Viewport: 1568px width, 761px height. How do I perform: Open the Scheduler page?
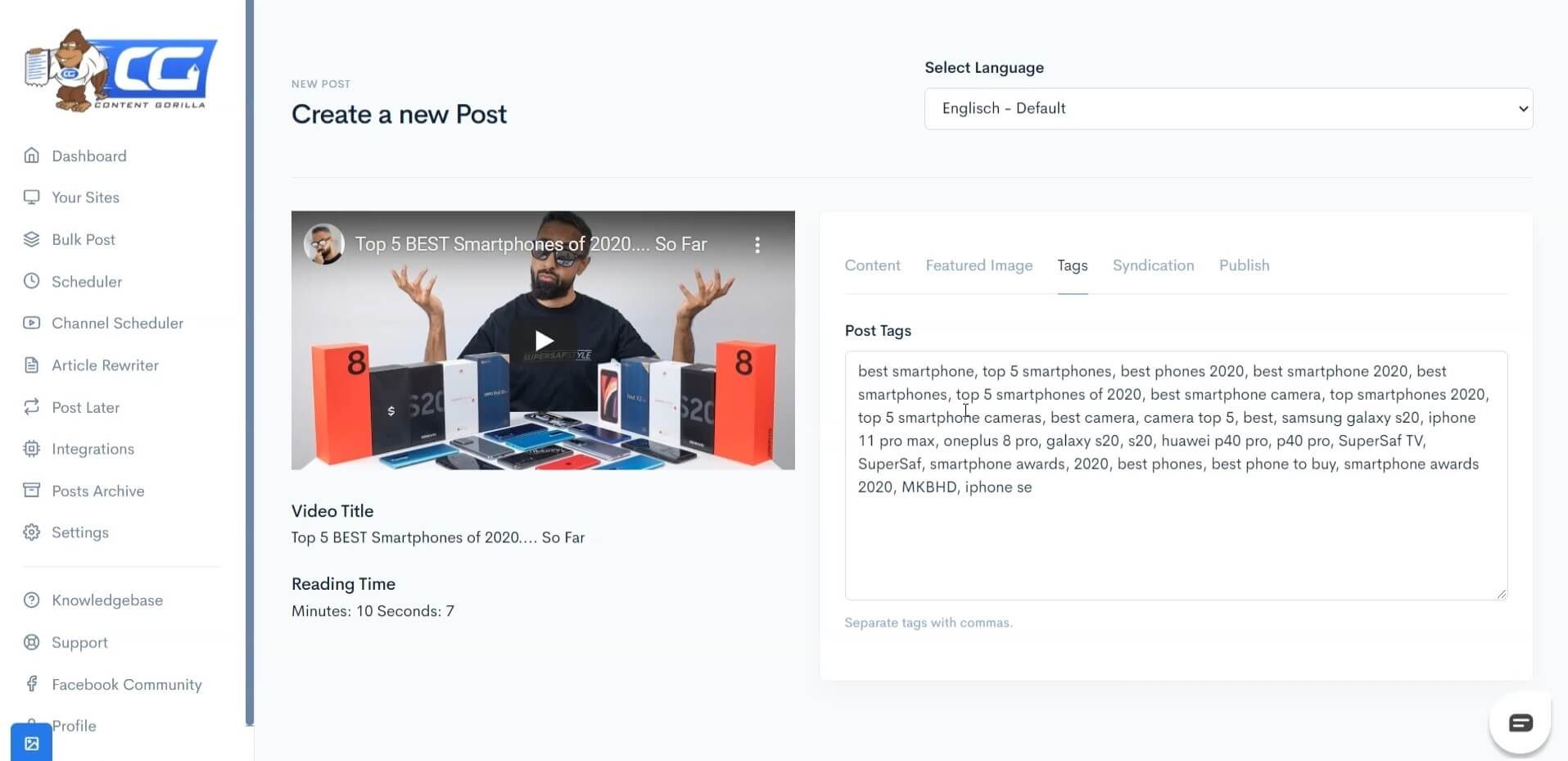(87, 281)
